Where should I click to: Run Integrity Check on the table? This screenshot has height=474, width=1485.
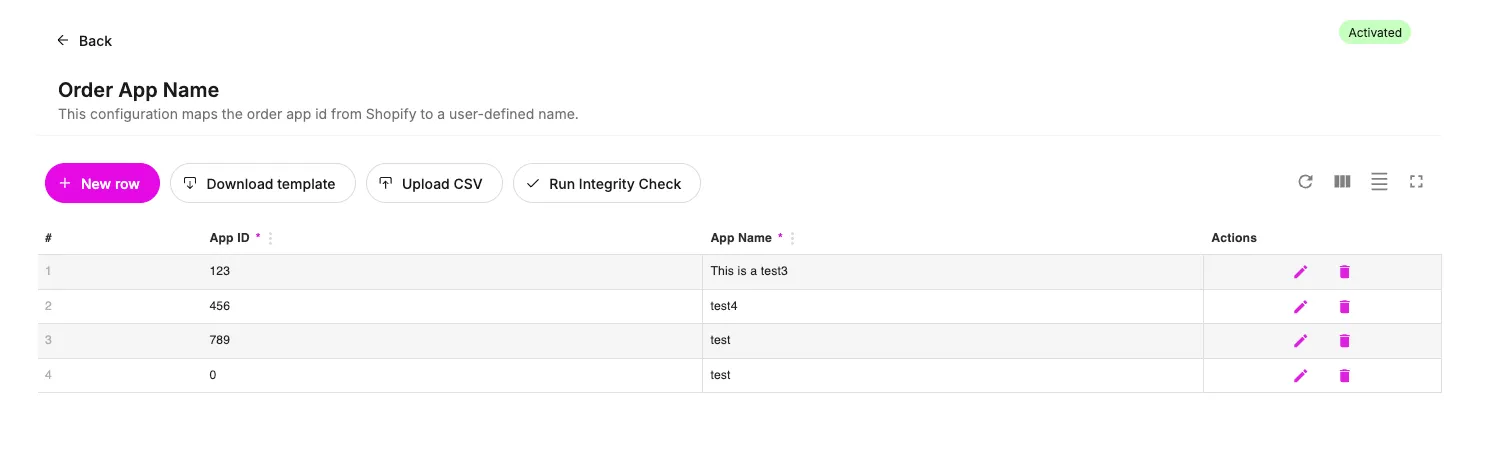coord(607,183)
